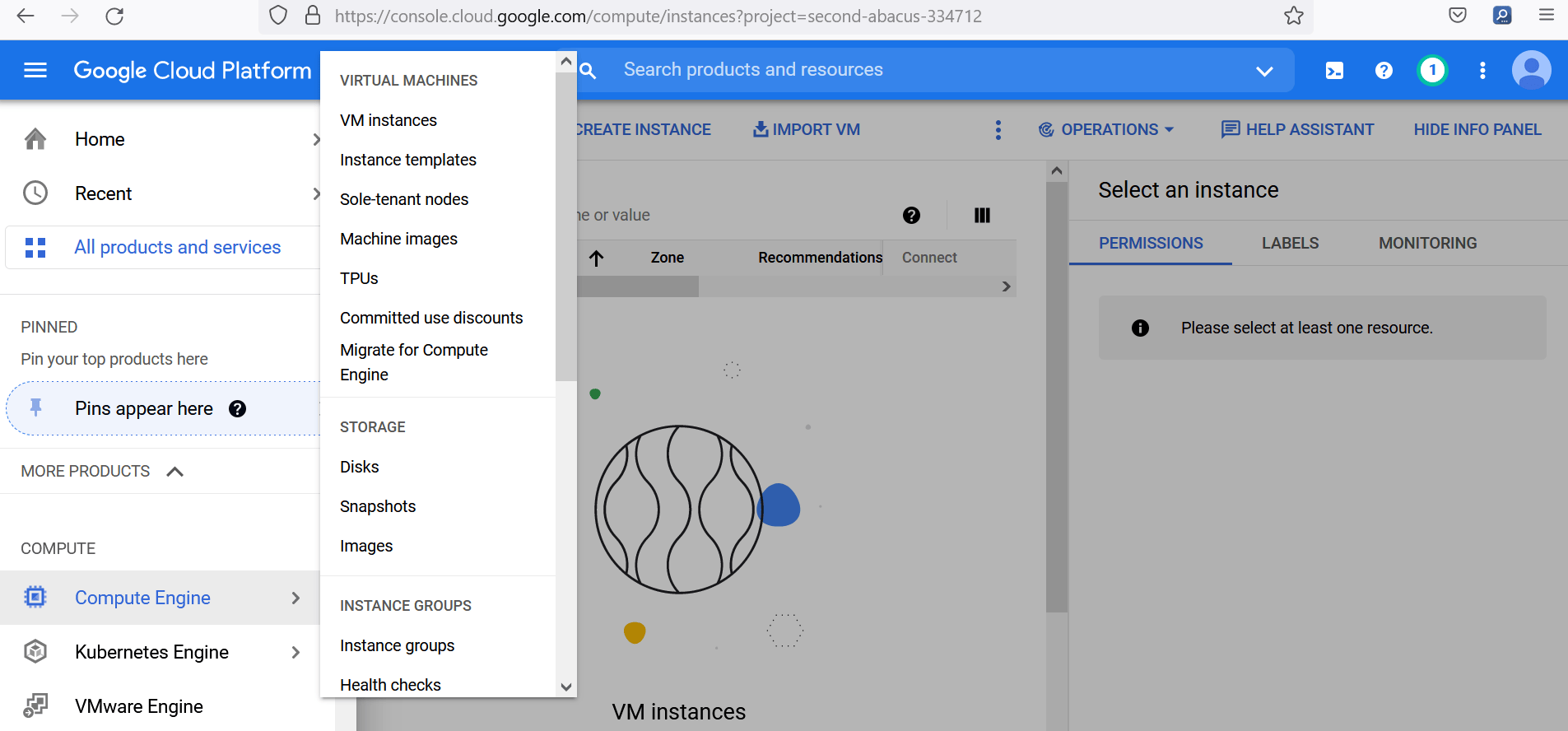1568x731 pixels.
Task: Click the sort ascending arrow
Action: pyautogui.click(x=597, y=258)
